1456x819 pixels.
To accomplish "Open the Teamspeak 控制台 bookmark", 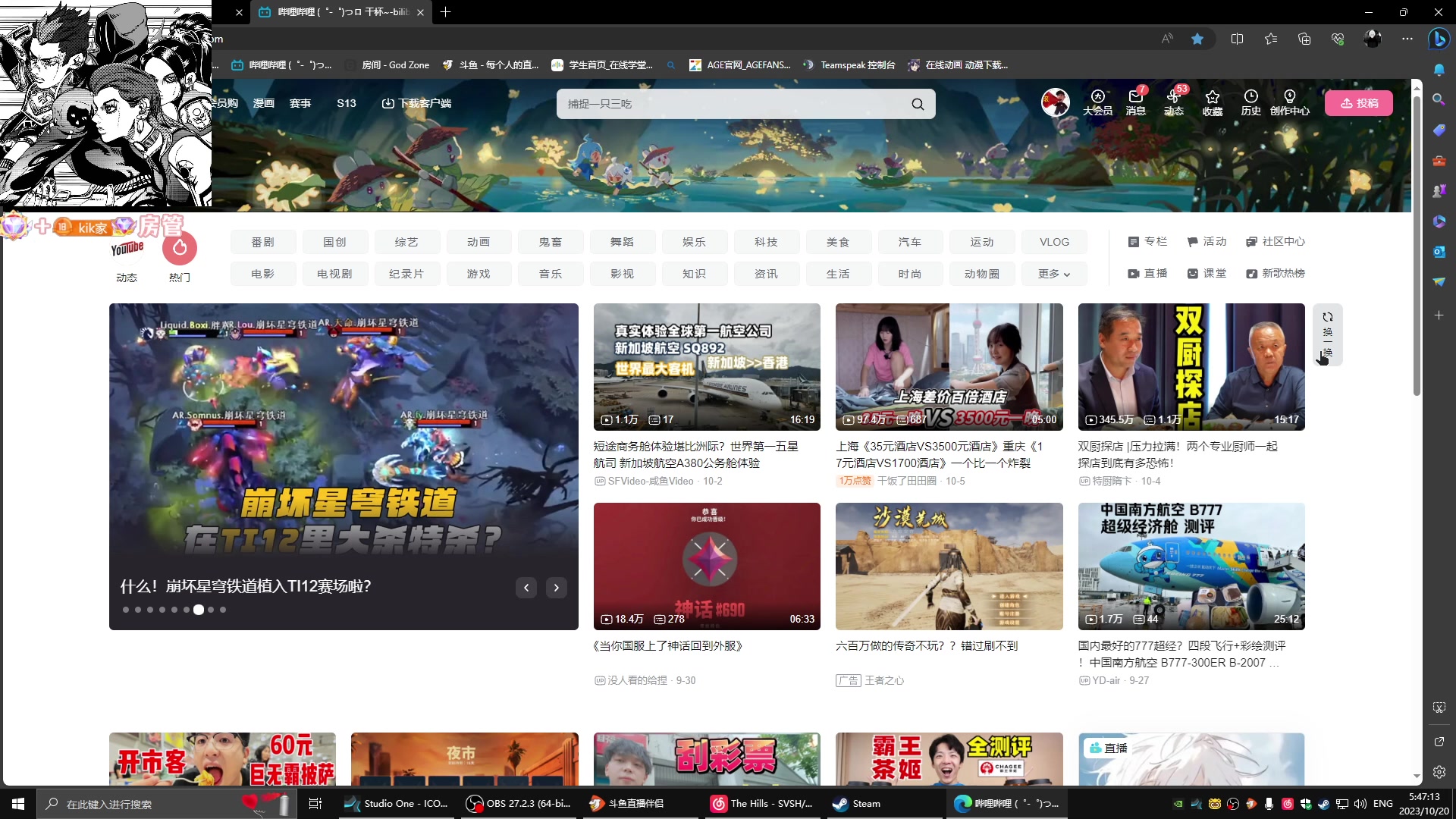I will click(x=849, y=65).
